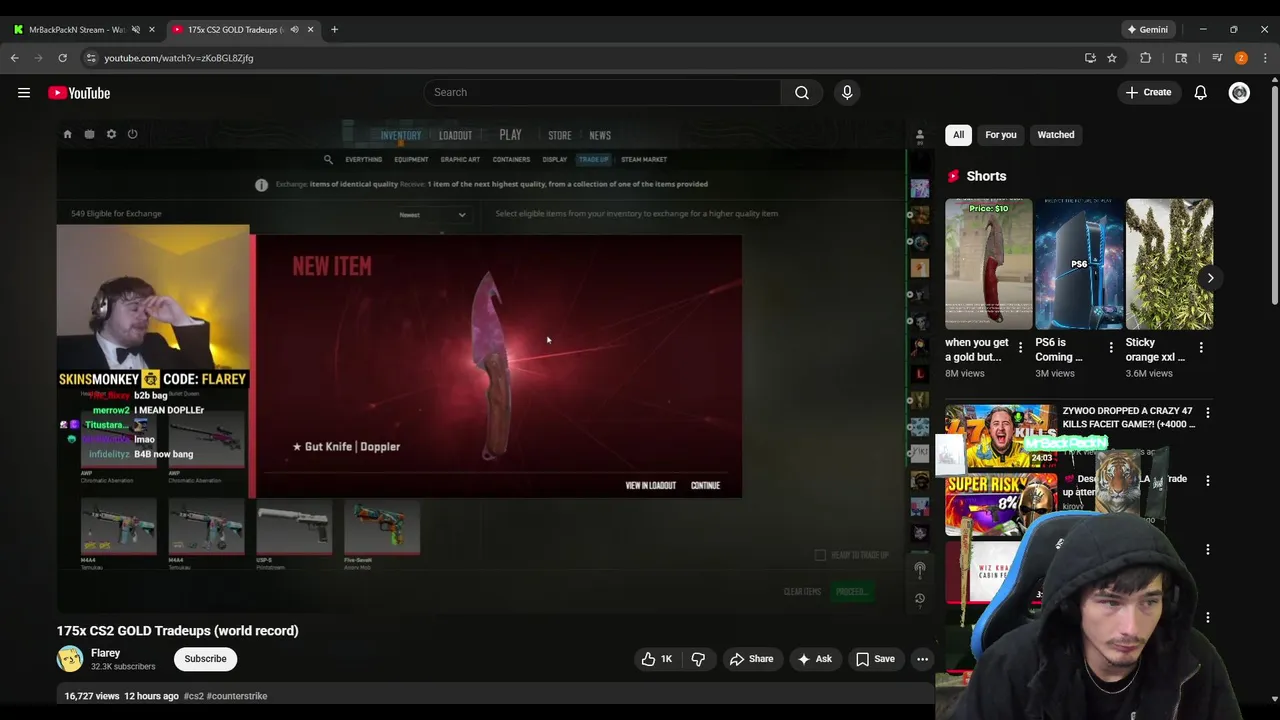This screenshot has height=720, width=1280.
Task: Dislike the video with thumbs down
Action: click(x=698, y=659)
